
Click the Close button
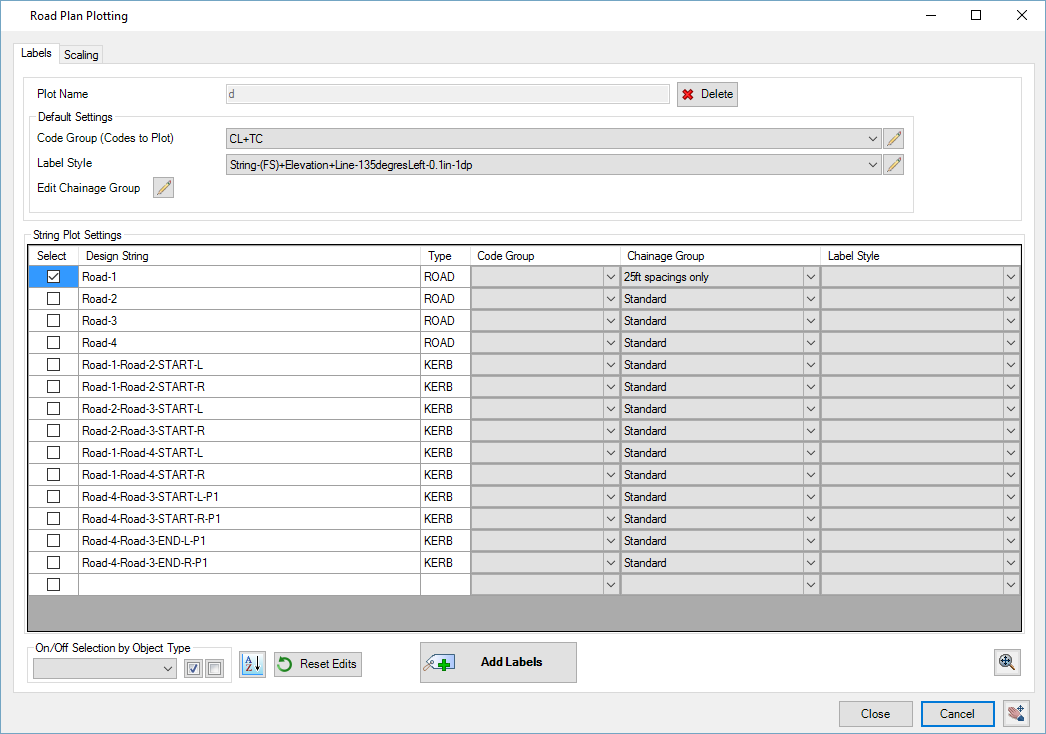pos(875,714)
